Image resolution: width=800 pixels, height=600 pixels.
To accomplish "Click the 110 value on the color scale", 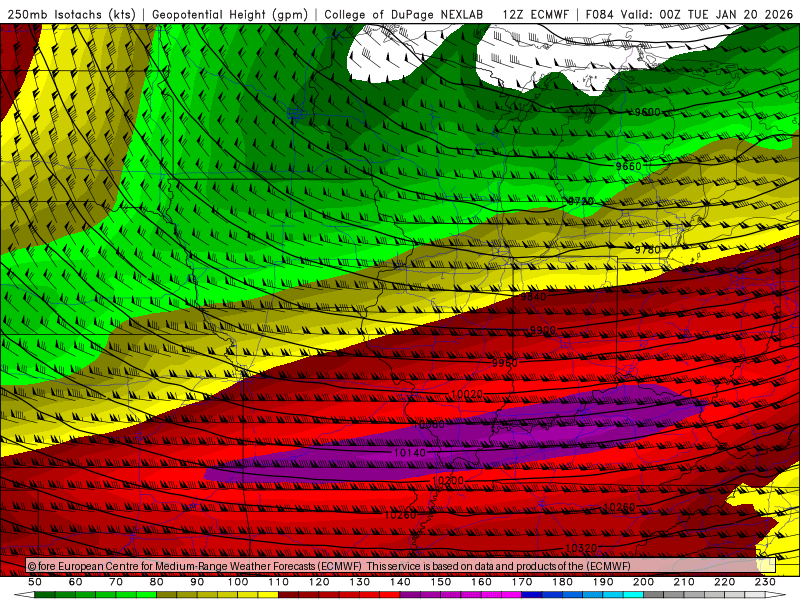I will point(278,582).
